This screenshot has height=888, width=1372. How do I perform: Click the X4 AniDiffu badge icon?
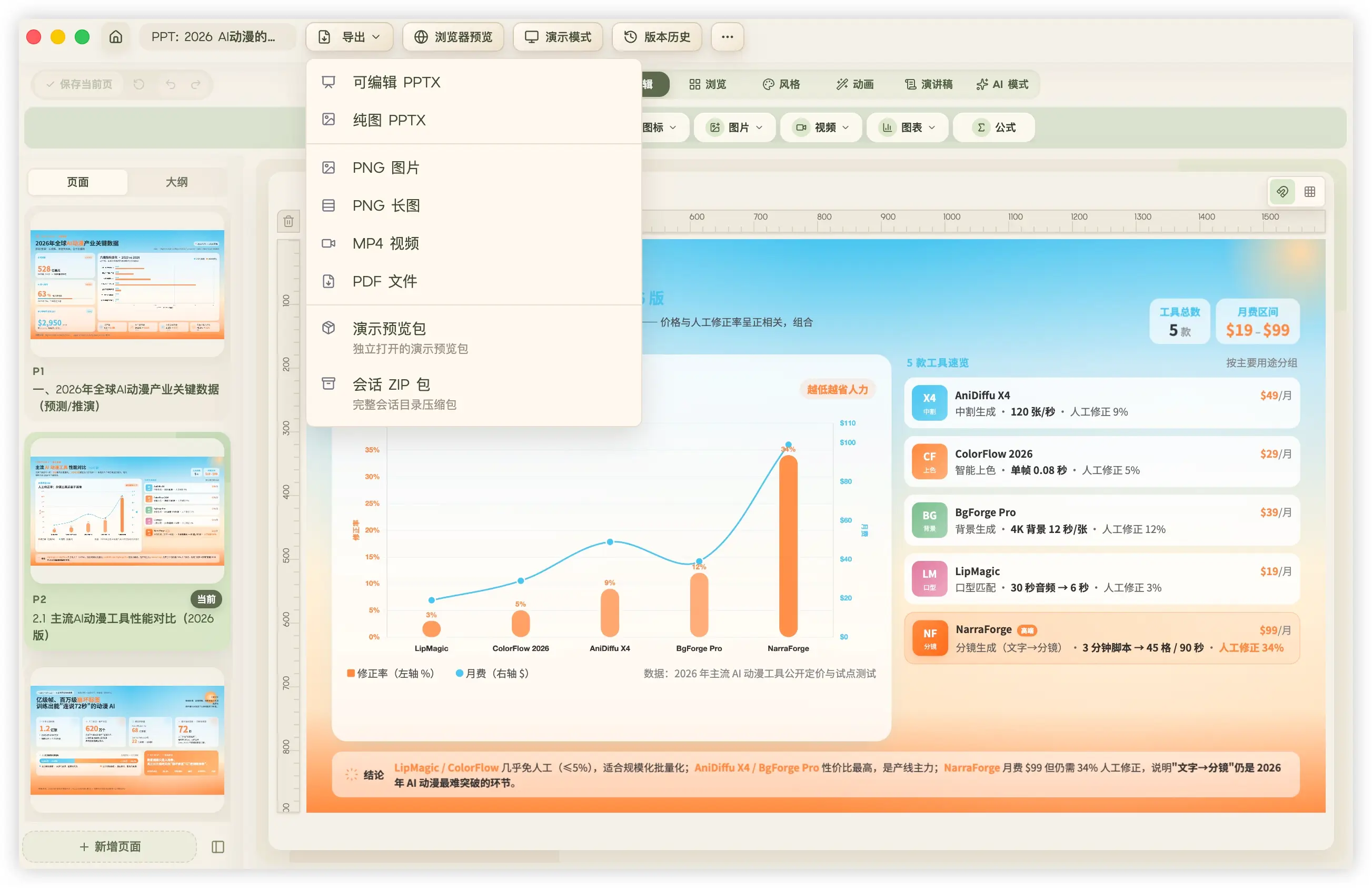[929, 403]
